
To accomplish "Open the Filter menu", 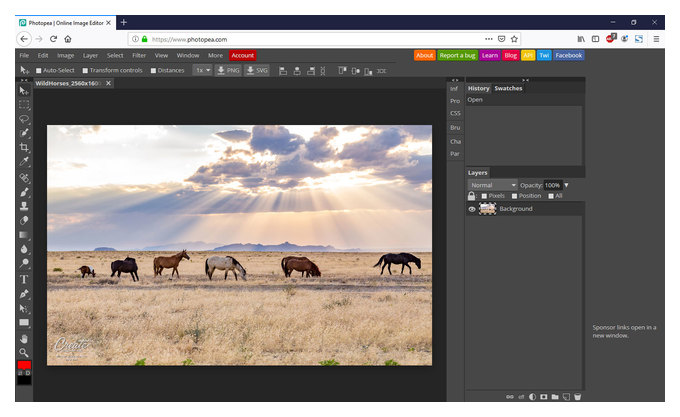I will (139, 55).
